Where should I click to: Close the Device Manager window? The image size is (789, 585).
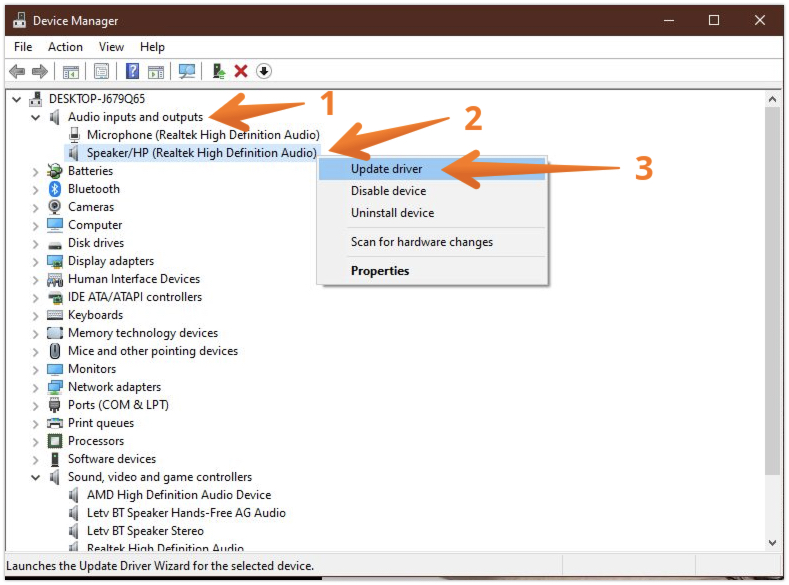[x=760, y=20]
